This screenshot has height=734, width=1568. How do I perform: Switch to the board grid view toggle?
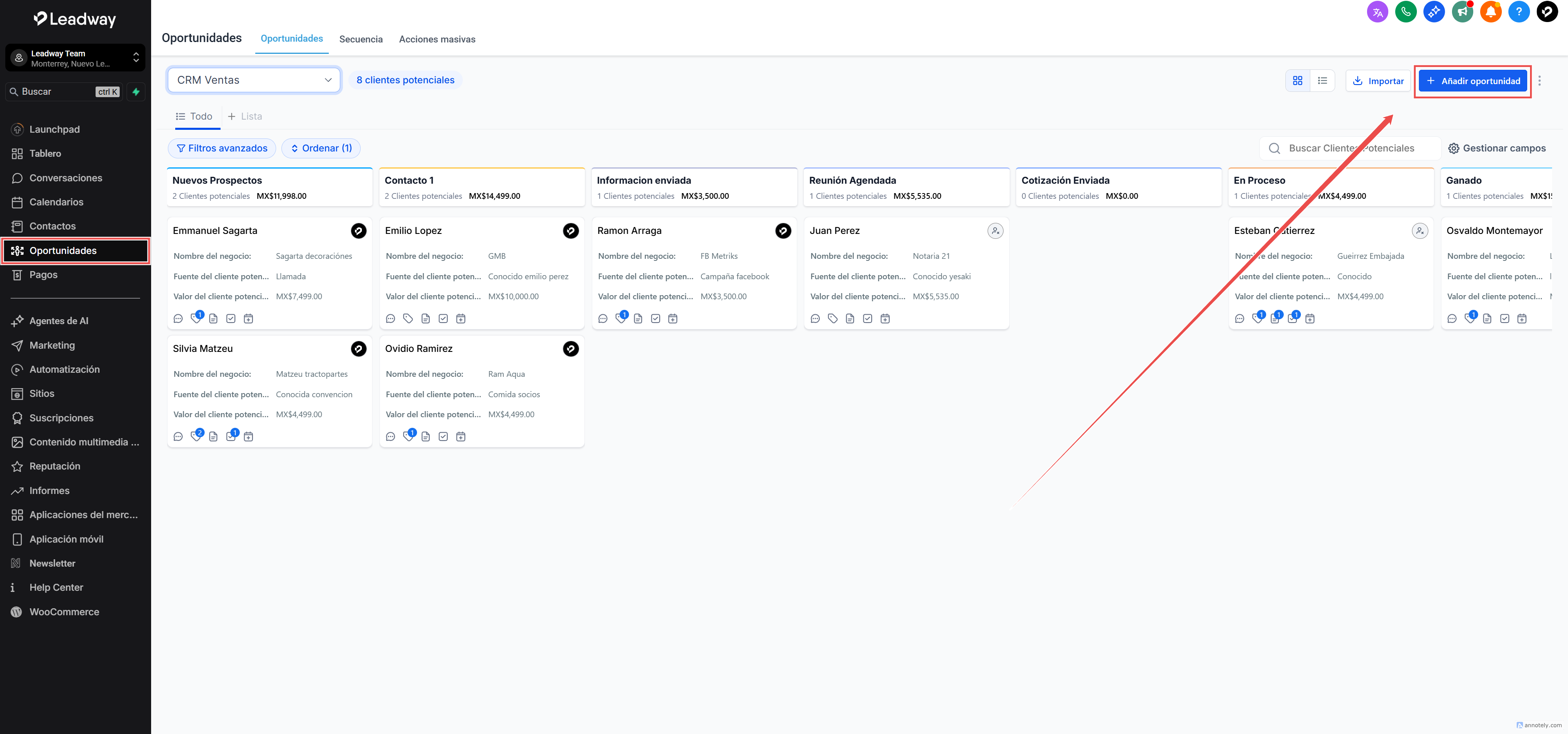pos(1298,80)
